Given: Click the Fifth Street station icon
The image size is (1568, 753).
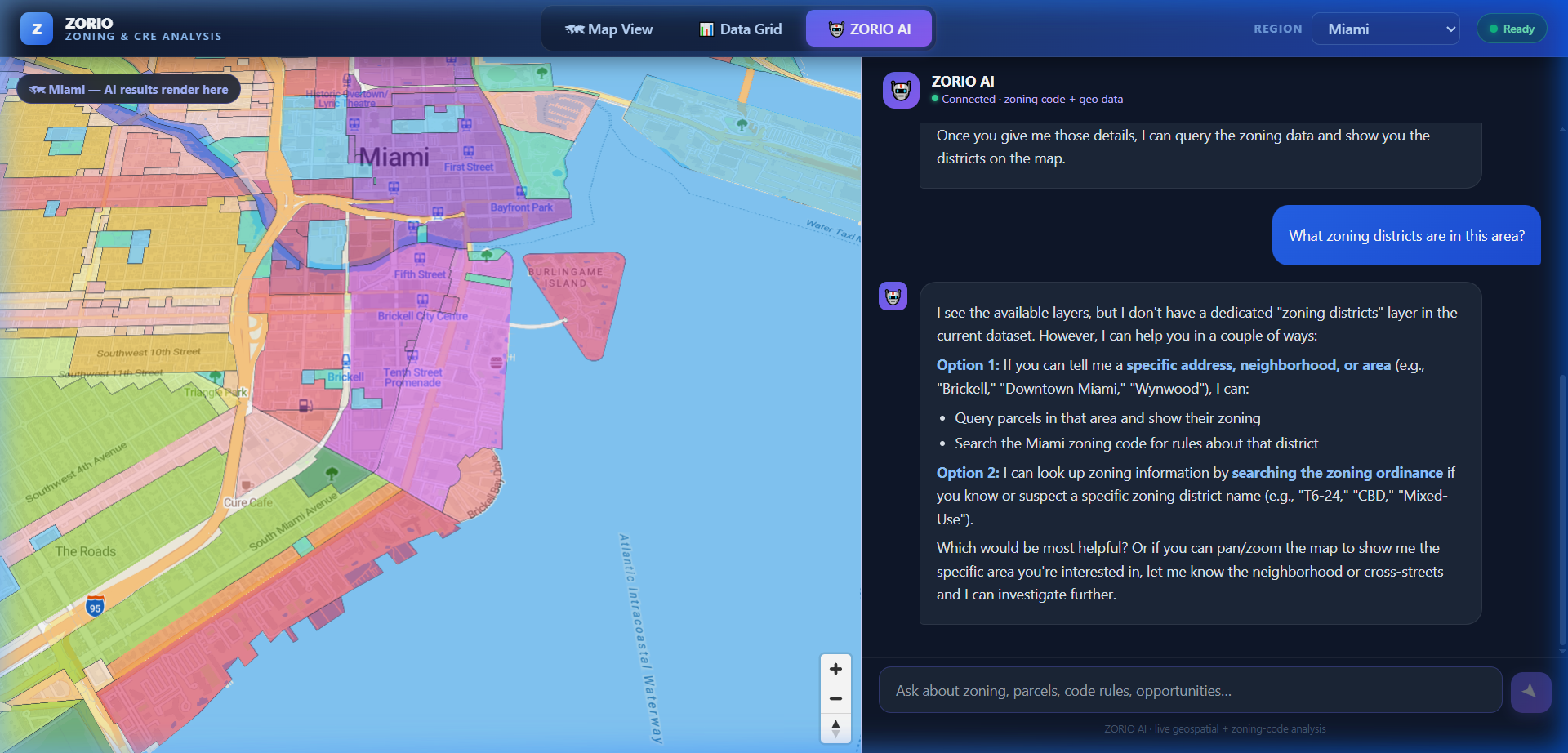Looking at the screenshot, I should point(420,259).
